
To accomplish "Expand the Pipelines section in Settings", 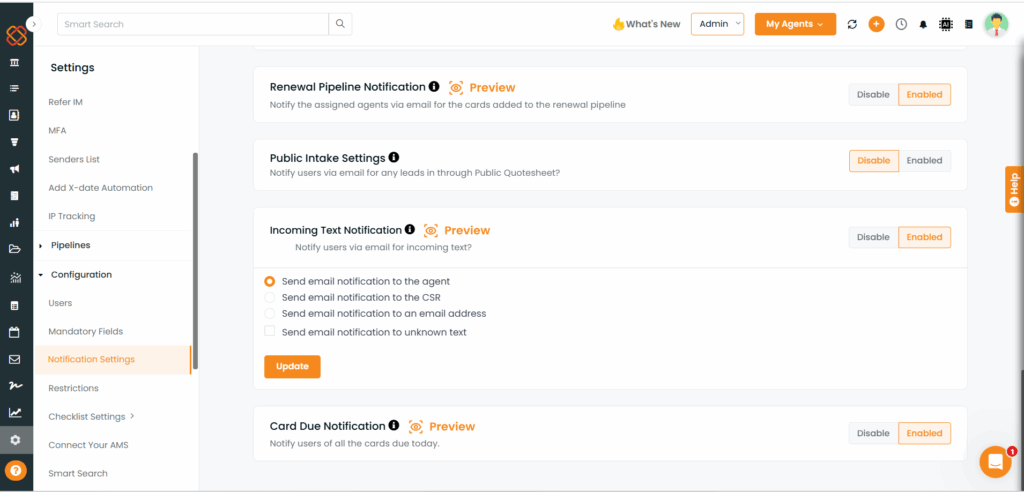I will click(x=70, y=245).
